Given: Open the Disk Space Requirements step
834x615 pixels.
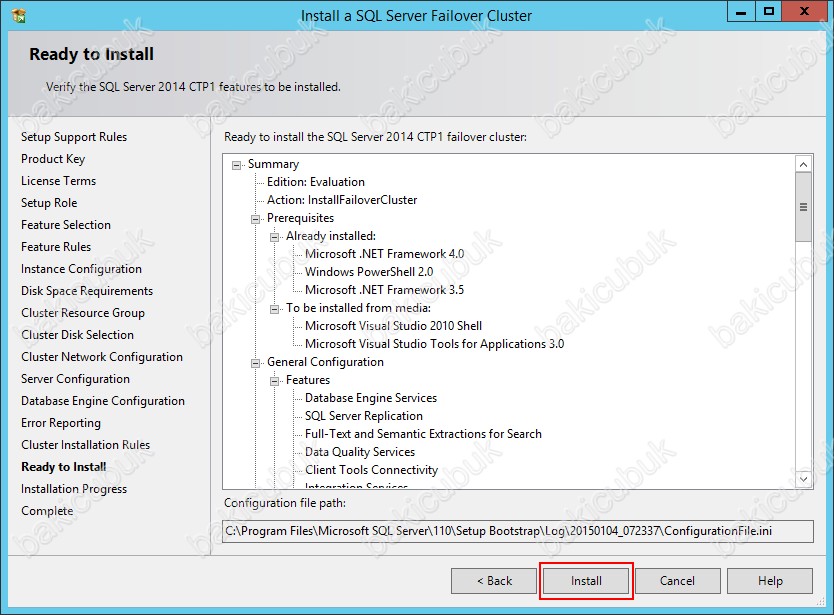Looking at the screenshot, I should tap(87, 291).
